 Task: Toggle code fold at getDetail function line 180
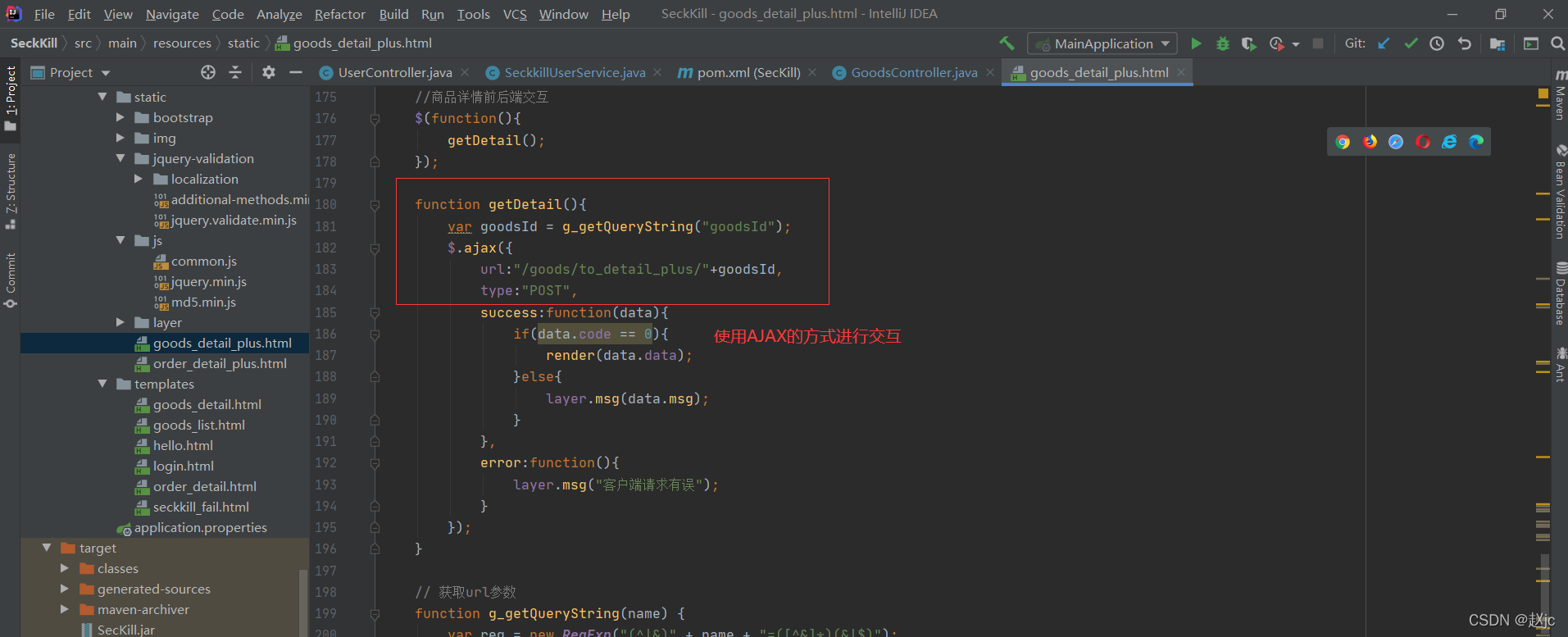(375, 205)
